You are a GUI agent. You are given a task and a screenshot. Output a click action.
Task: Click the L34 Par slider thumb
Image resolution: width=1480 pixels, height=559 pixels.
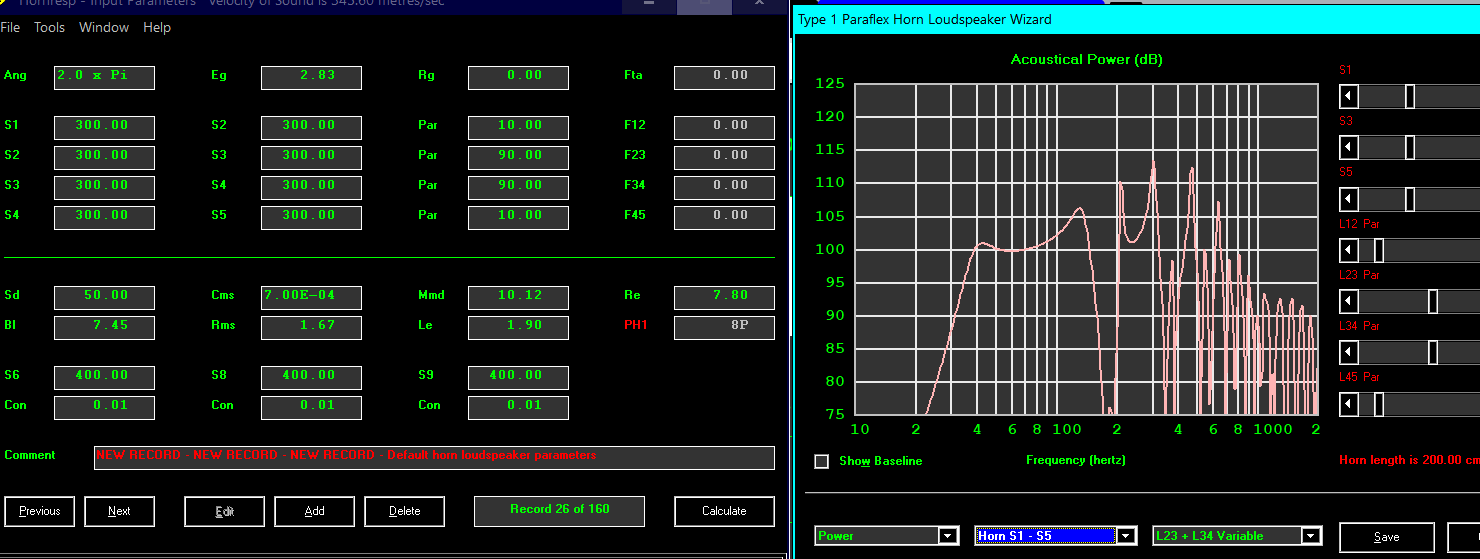pyautogui.click(x=1433, y=353)
